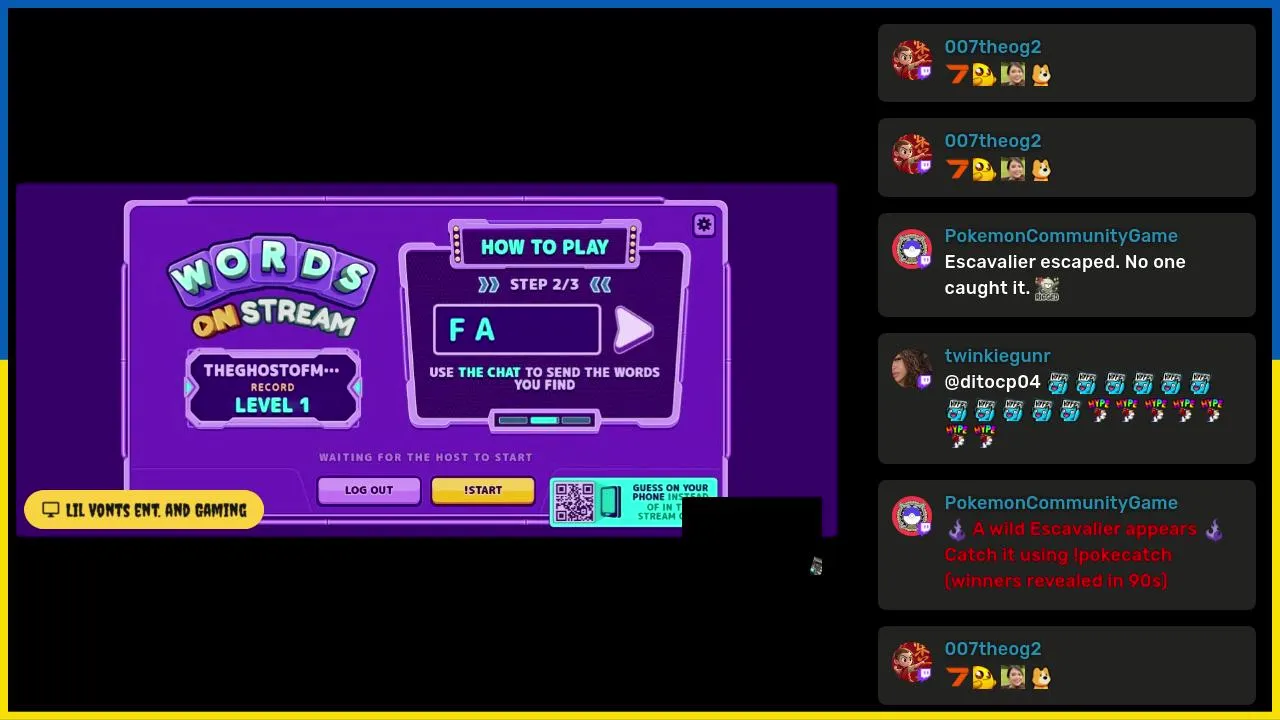The height and width of the screenshot is (720, 1280).
Task: Click the monitor icon in the LIL VONTS label
Action: click(51, 510)
